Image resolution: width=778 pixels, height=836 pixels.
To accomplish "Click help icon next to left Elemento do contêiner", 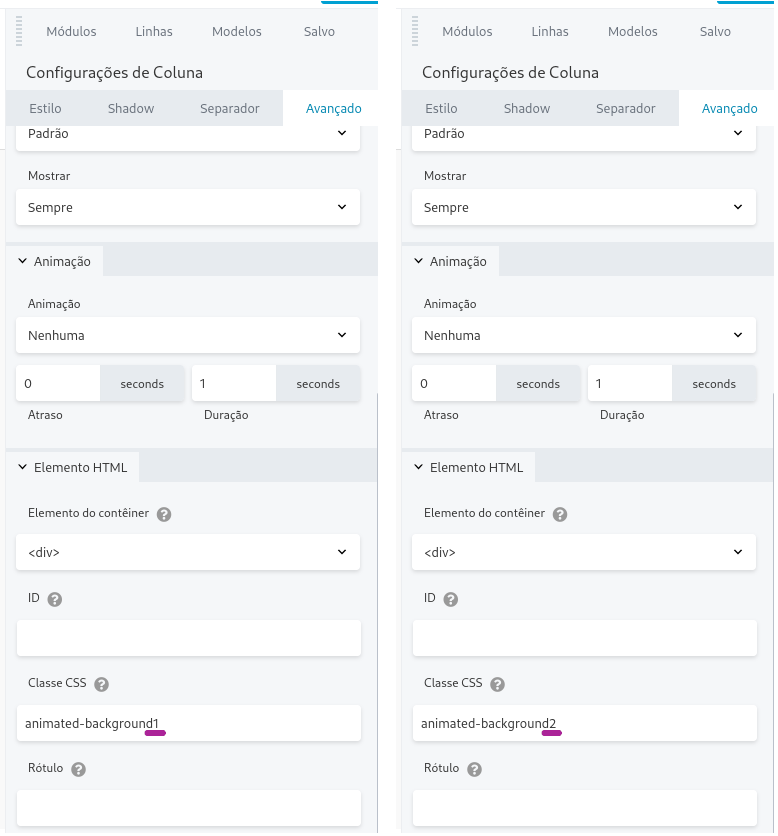I will coord(164,514).
